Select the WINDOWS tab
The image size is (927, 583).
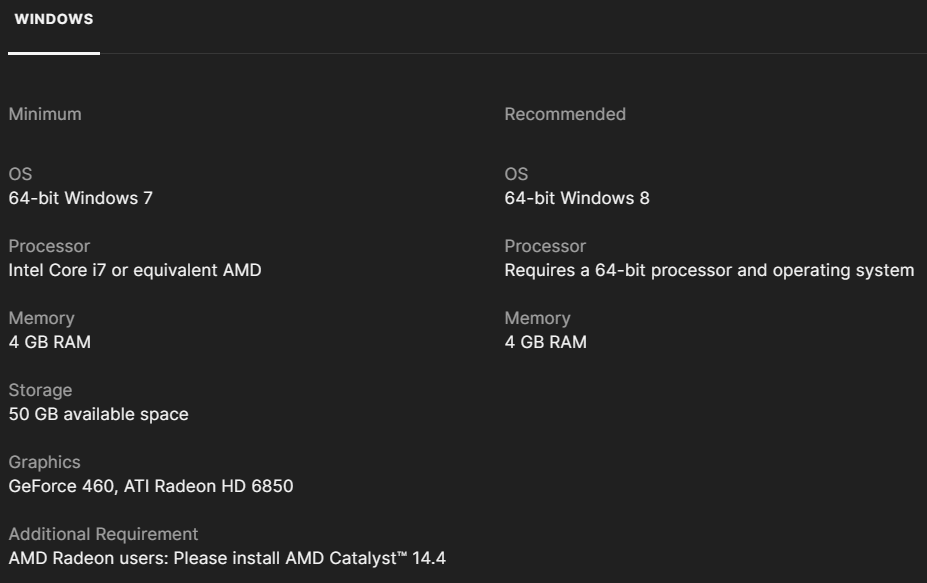(54, 20)
